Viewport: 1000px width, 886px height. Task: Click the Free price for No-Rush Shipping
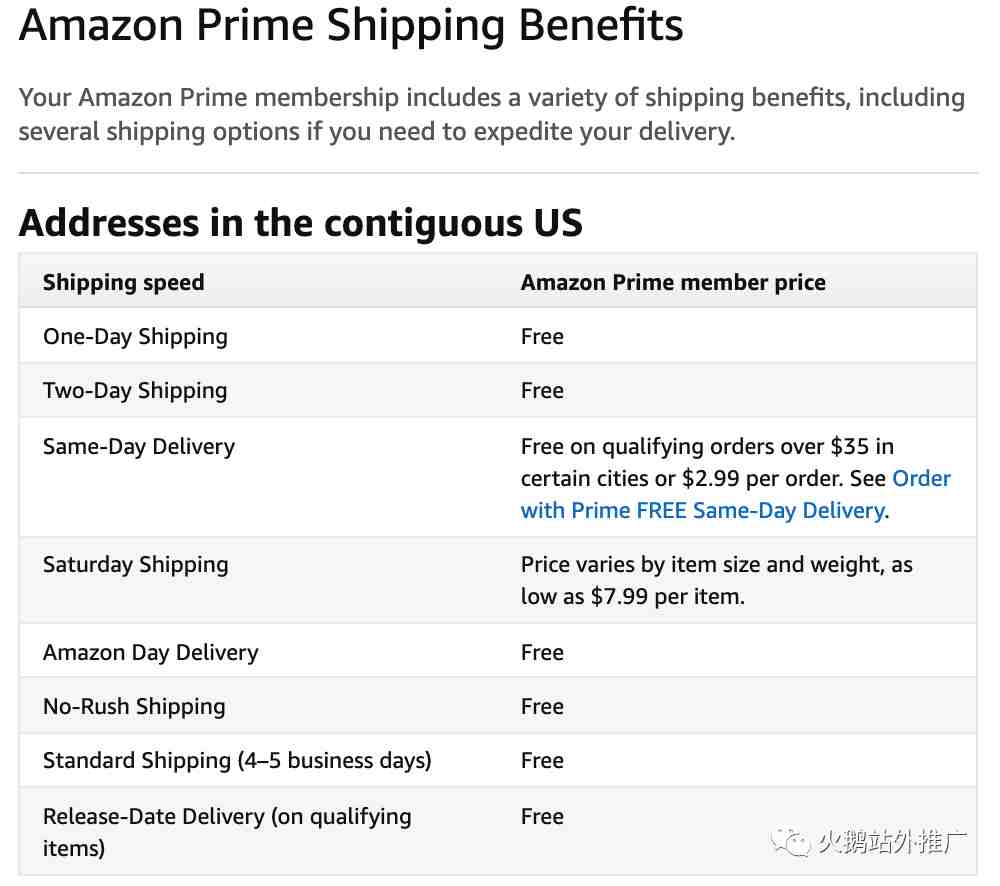[542, 706]
